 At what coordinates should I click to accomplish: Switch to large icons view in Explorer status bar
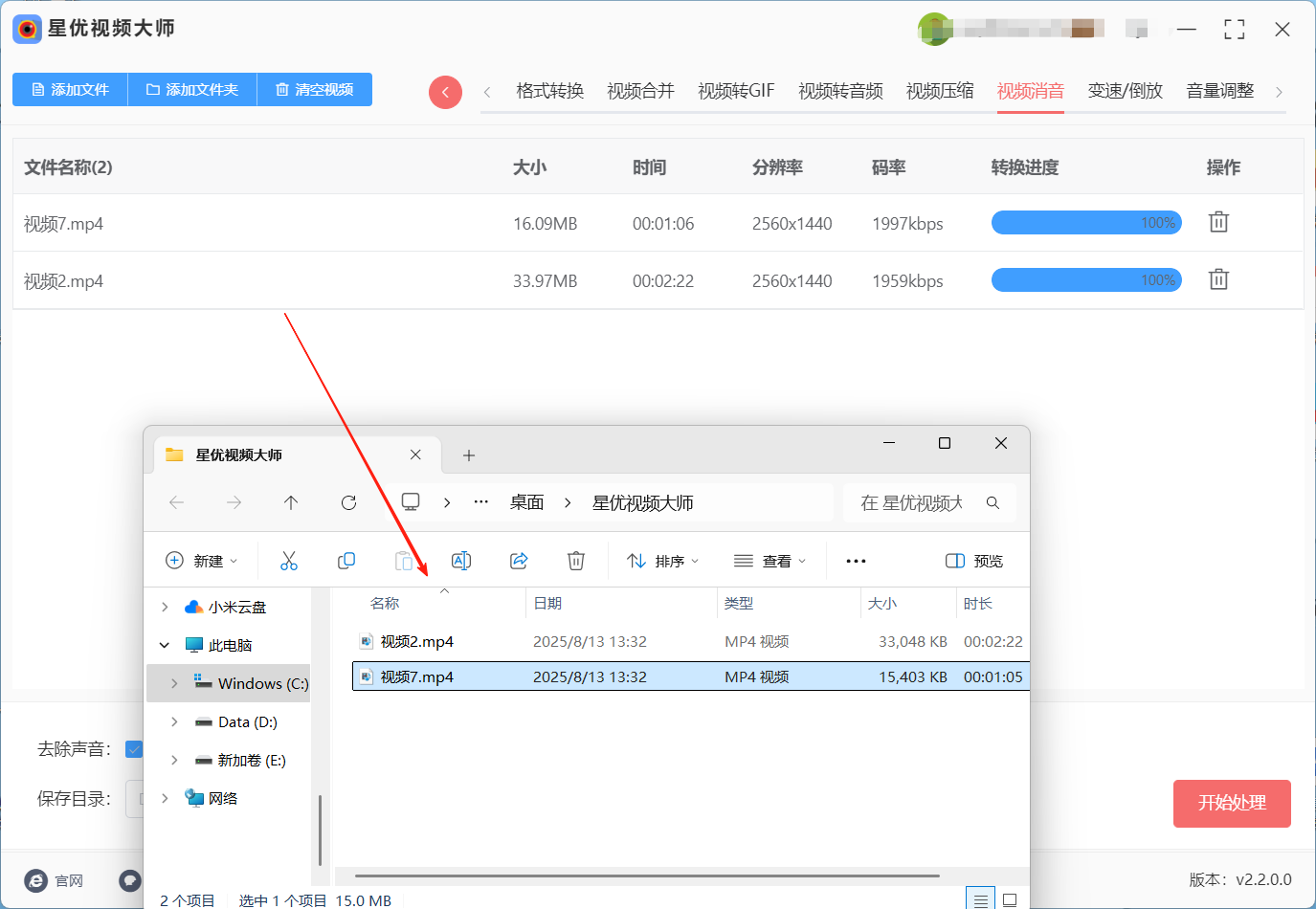[x=1010, y=899]
